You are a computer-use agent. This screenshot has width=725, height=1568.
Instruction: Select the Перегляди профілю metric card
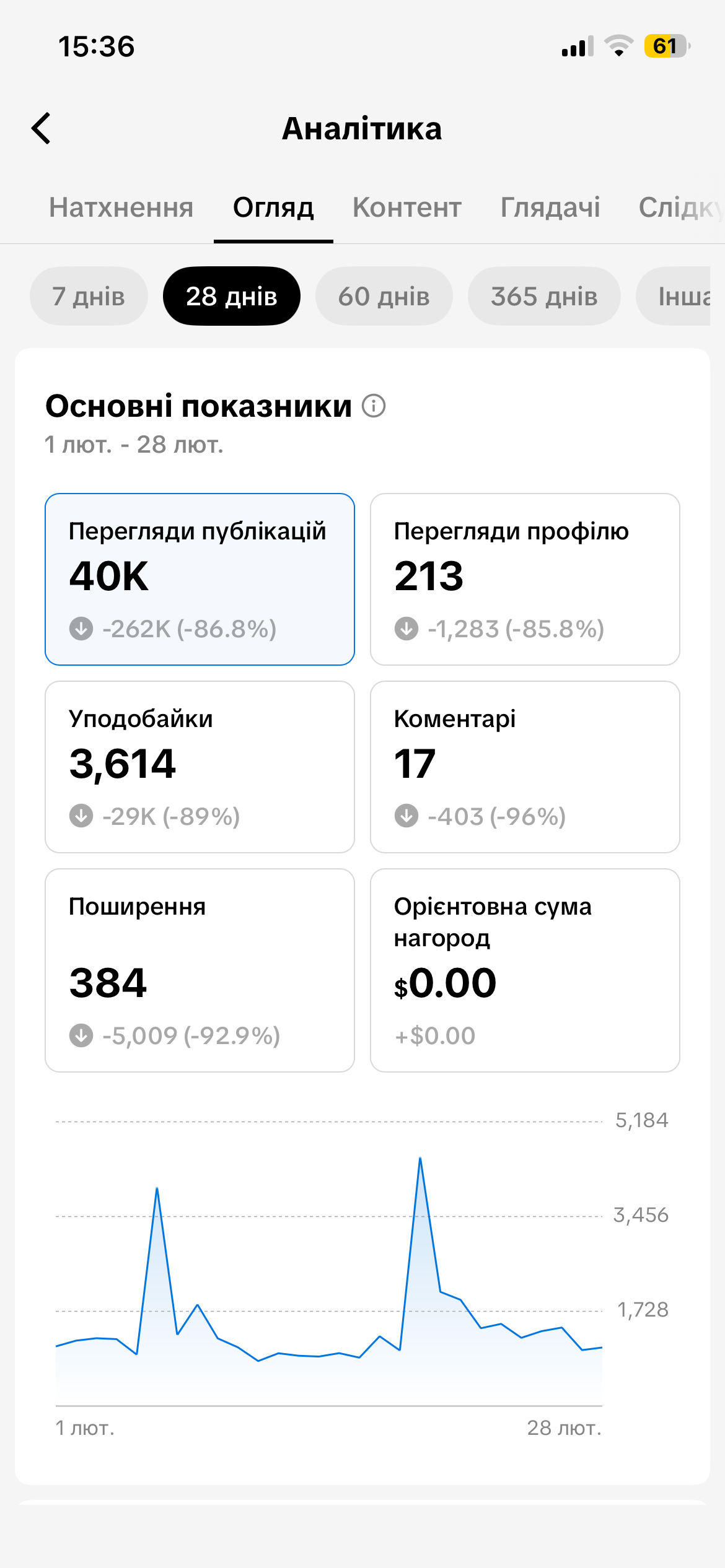pos(525,579)
